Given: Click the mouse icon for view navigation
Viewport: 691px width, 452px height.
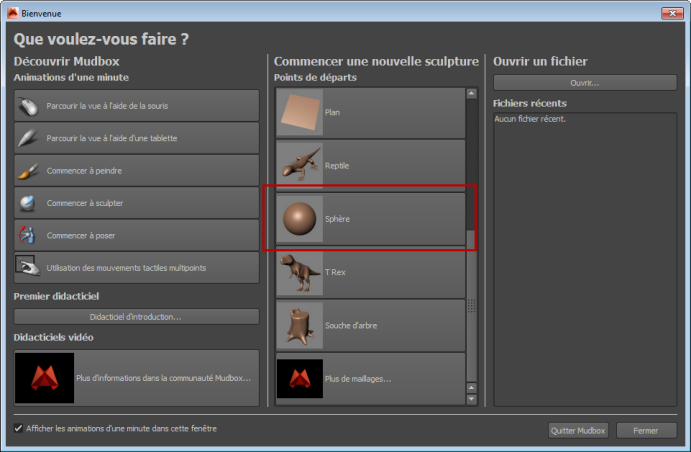Looking at the screenshot, I should click(x=29, y=106).
